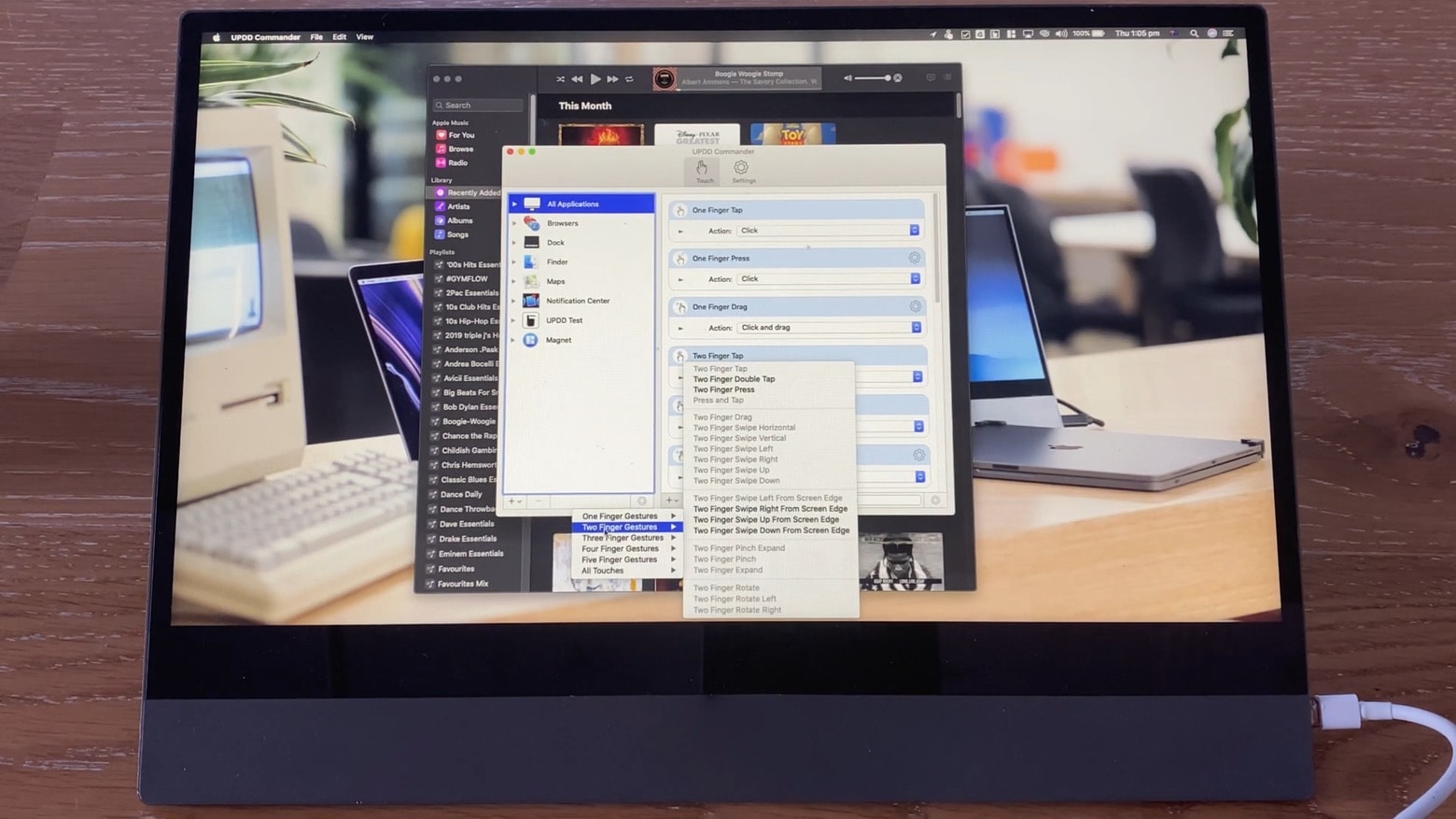Image resolution: width=1456 pixels, height=819 pixels.
Task: Open Recently Added in Music library
Action: (x=472, y=192)
